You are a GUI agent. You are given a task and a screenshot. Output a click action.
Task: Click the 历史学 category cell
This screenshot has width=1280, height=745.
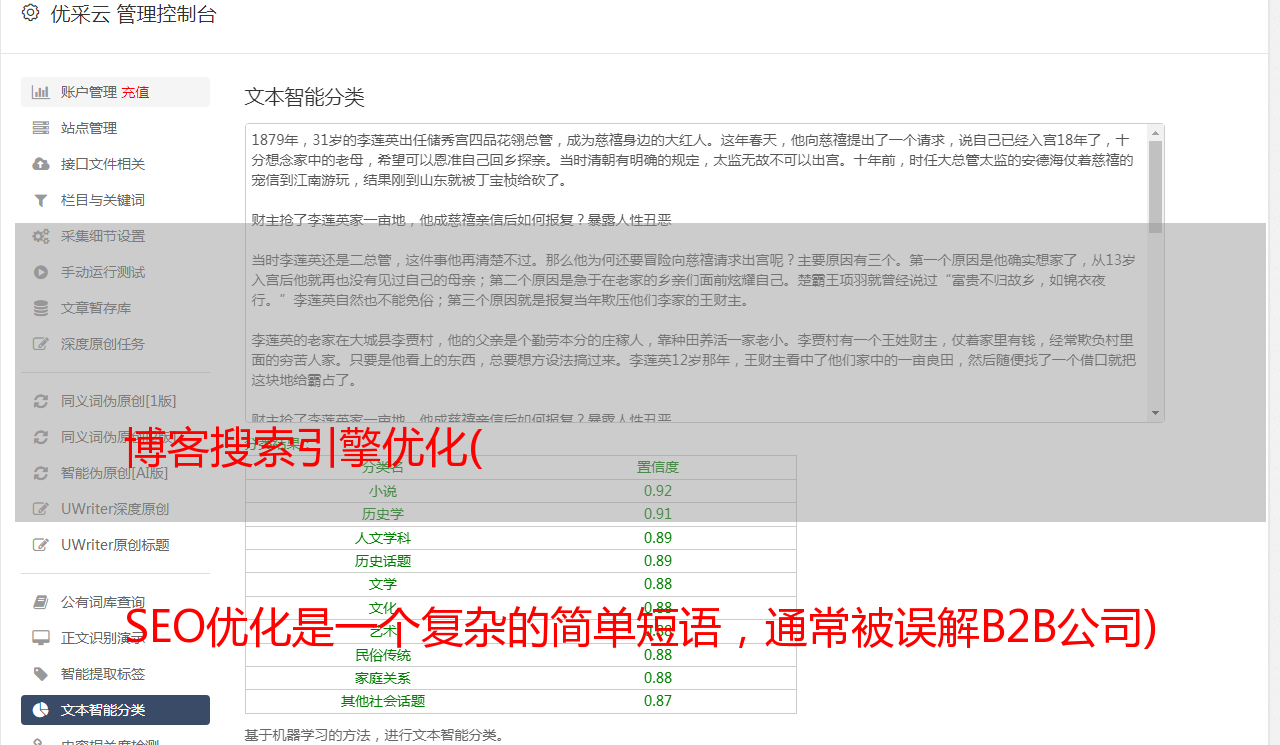pos(383,514)
